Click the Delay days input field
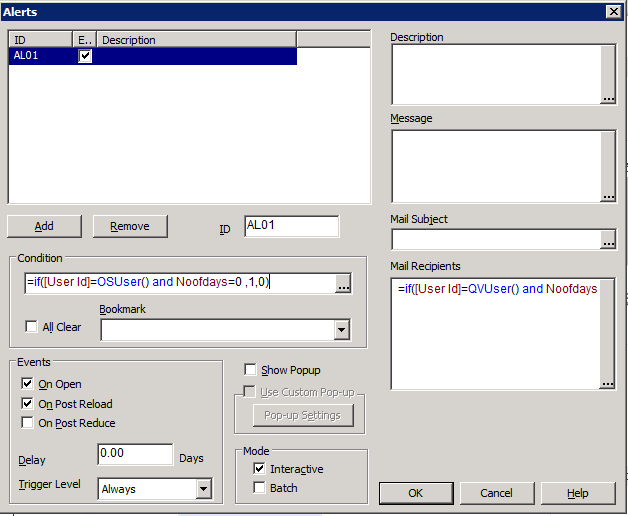The image size is (628, 516). pos(135,454)
